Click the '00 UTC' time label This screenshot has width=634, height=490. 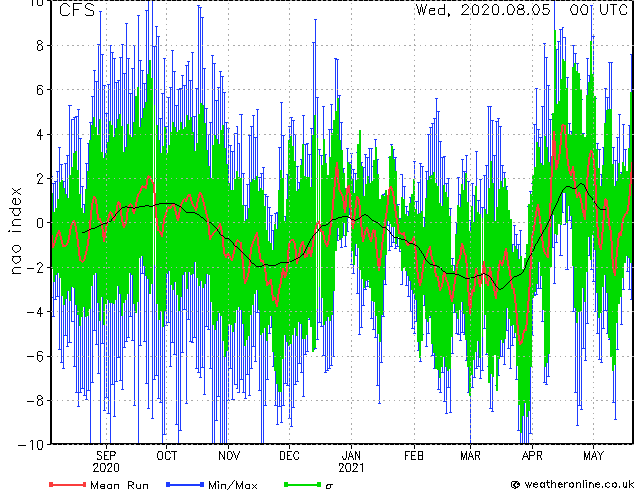click(x=598, y=9)
